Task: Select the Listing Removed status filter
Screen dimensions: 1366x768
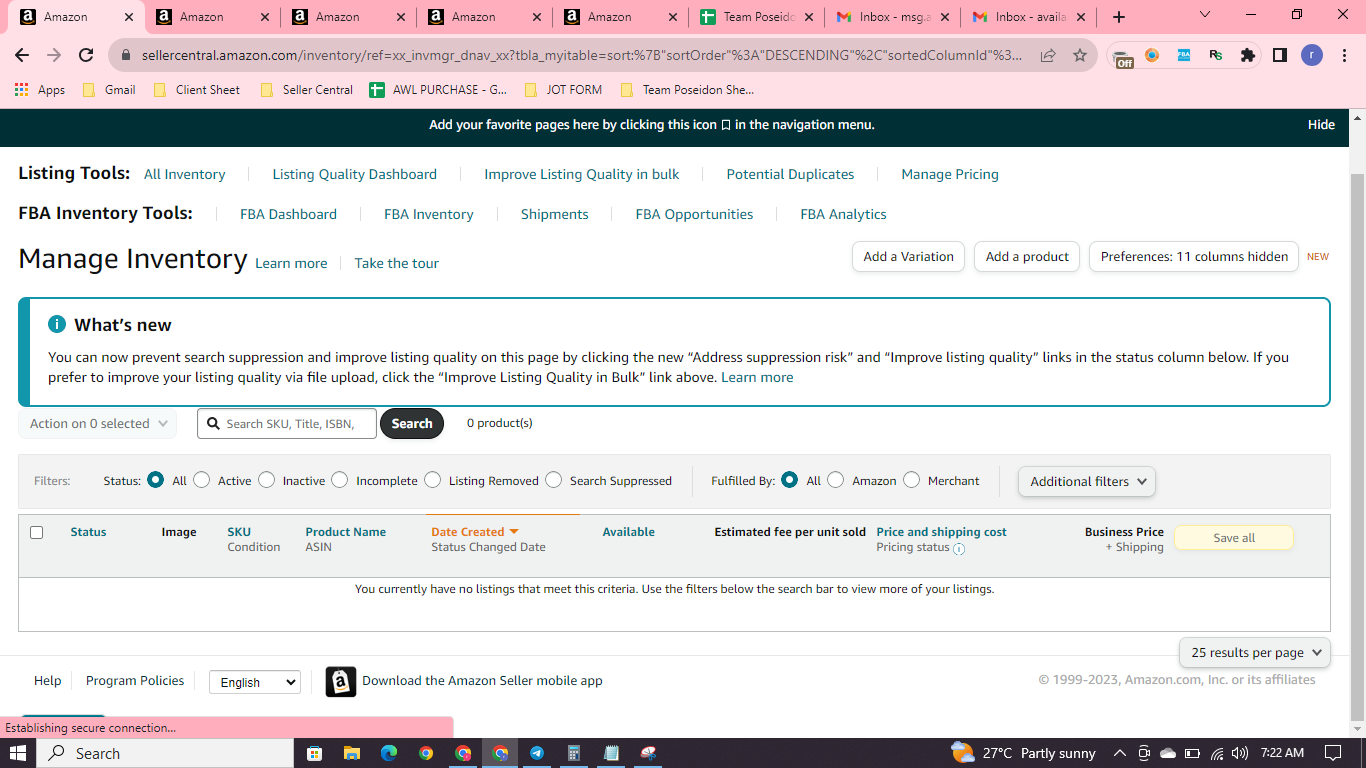Action: click(x=433, y=480)
